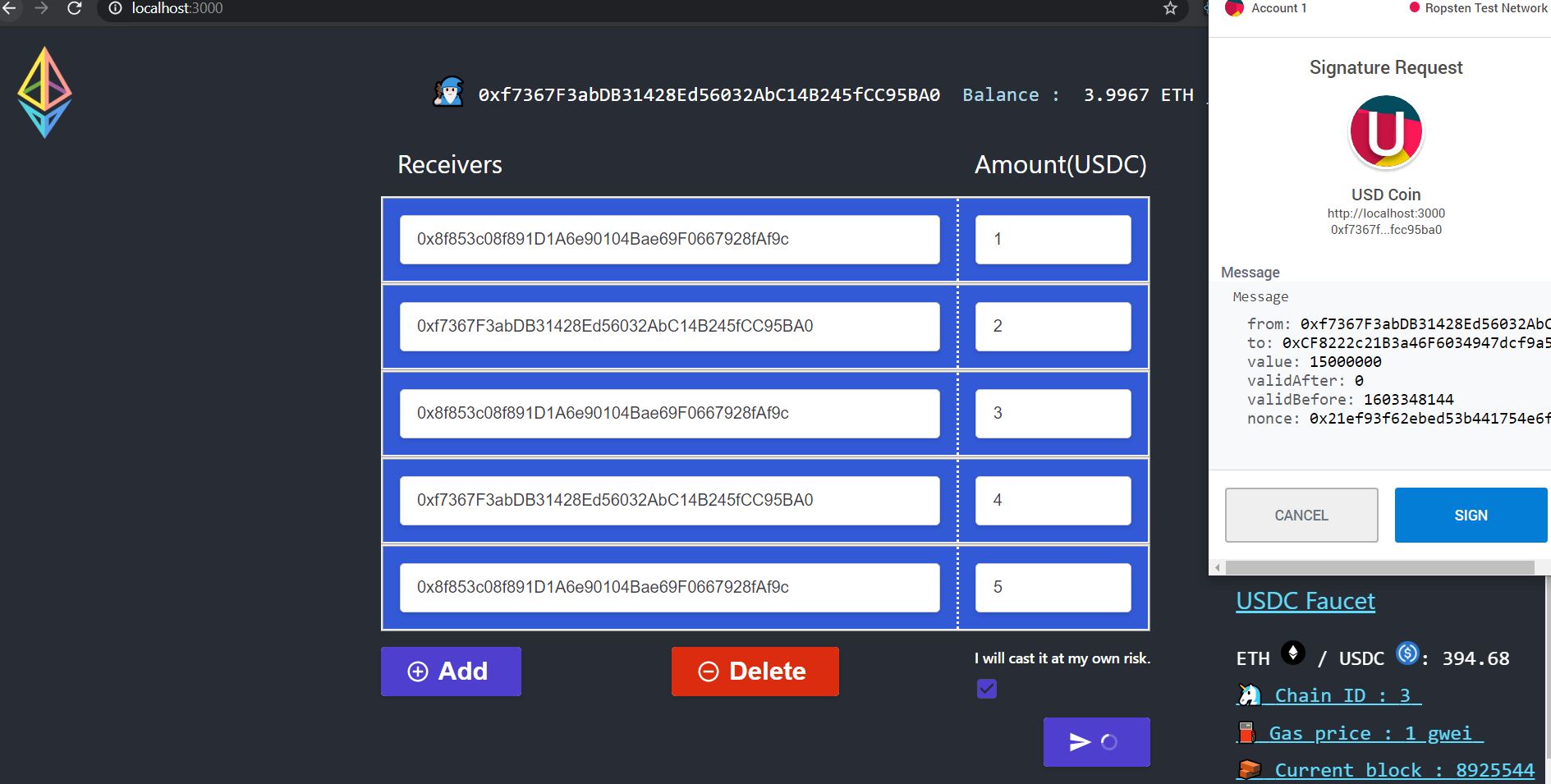Click the 0xf7367f...fcc95ba0 address in popup

1386,230
